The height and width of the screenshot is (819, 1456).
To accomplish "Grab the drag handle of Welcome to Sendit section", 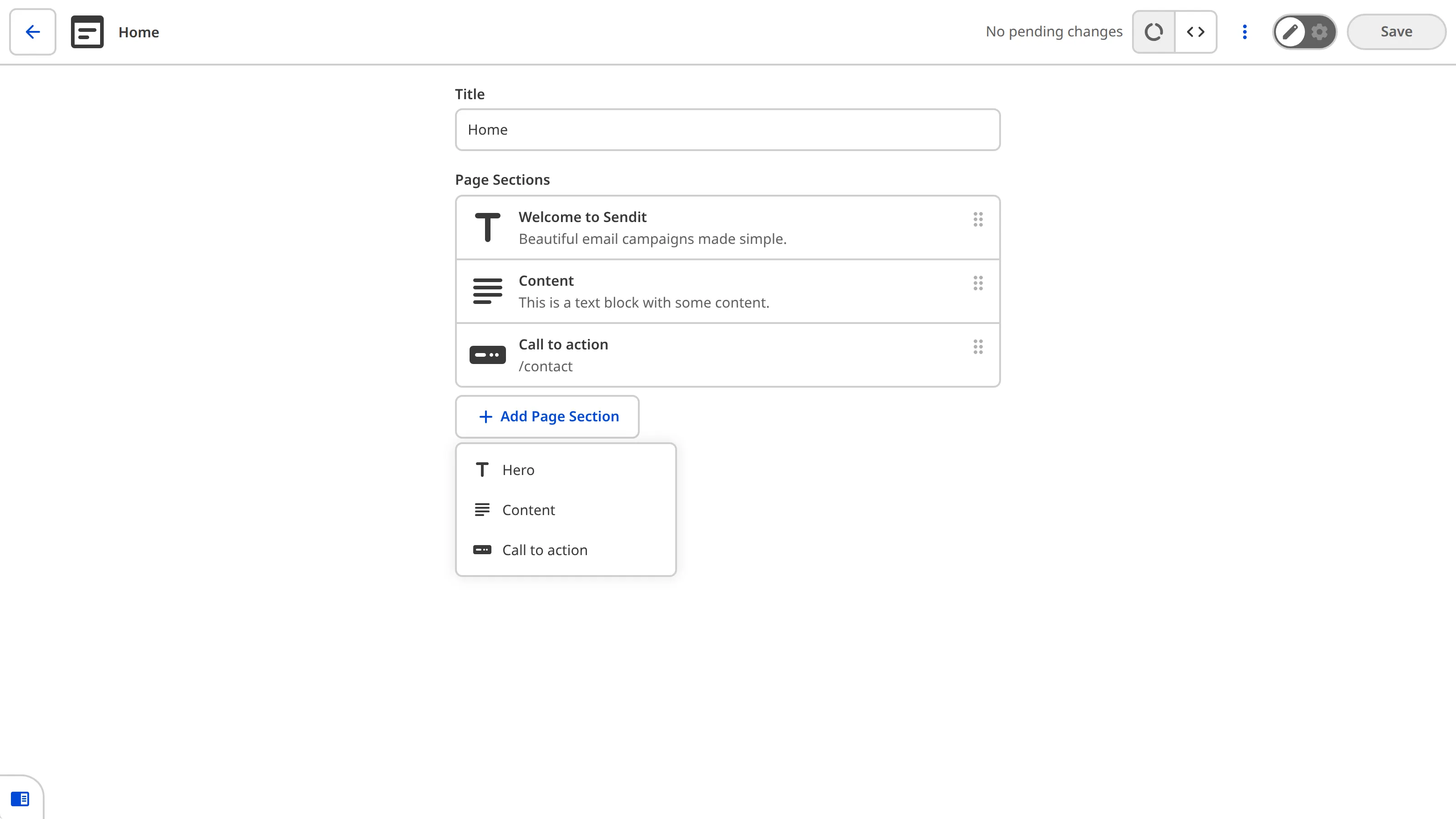I will tap(978, 220).
